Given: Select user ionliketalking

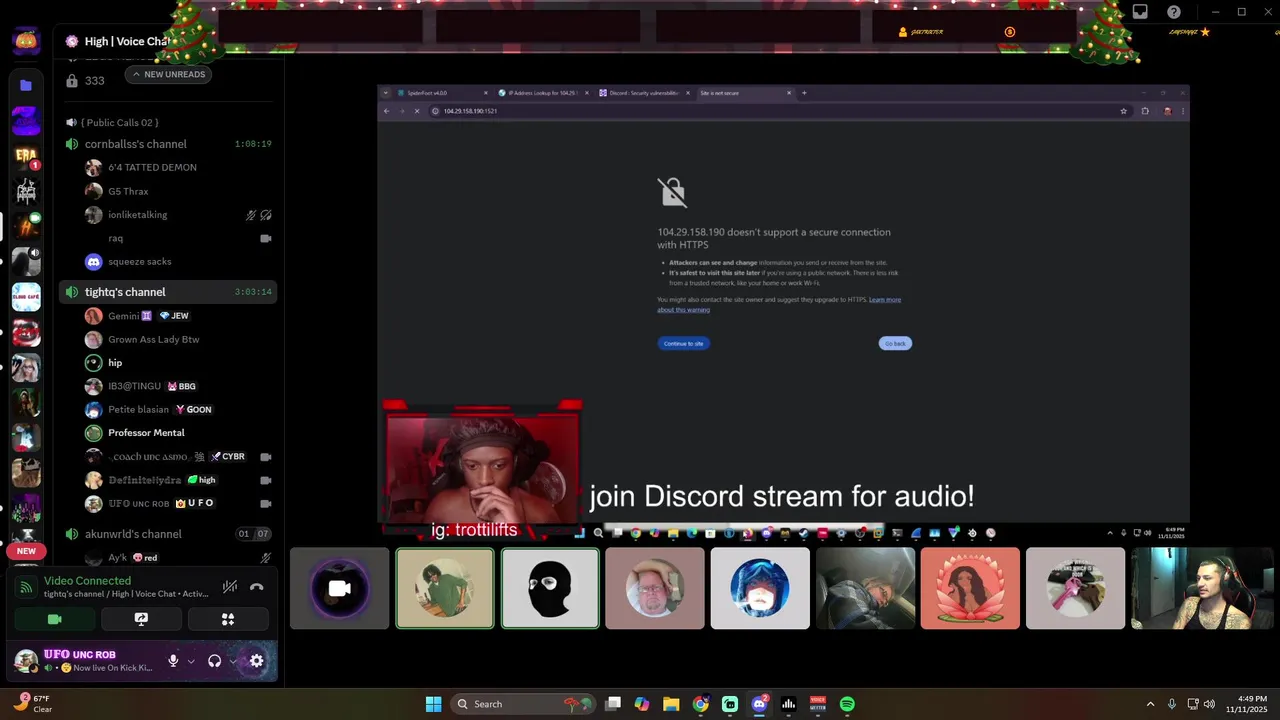Looking at the screenshot, I should 138,215.
